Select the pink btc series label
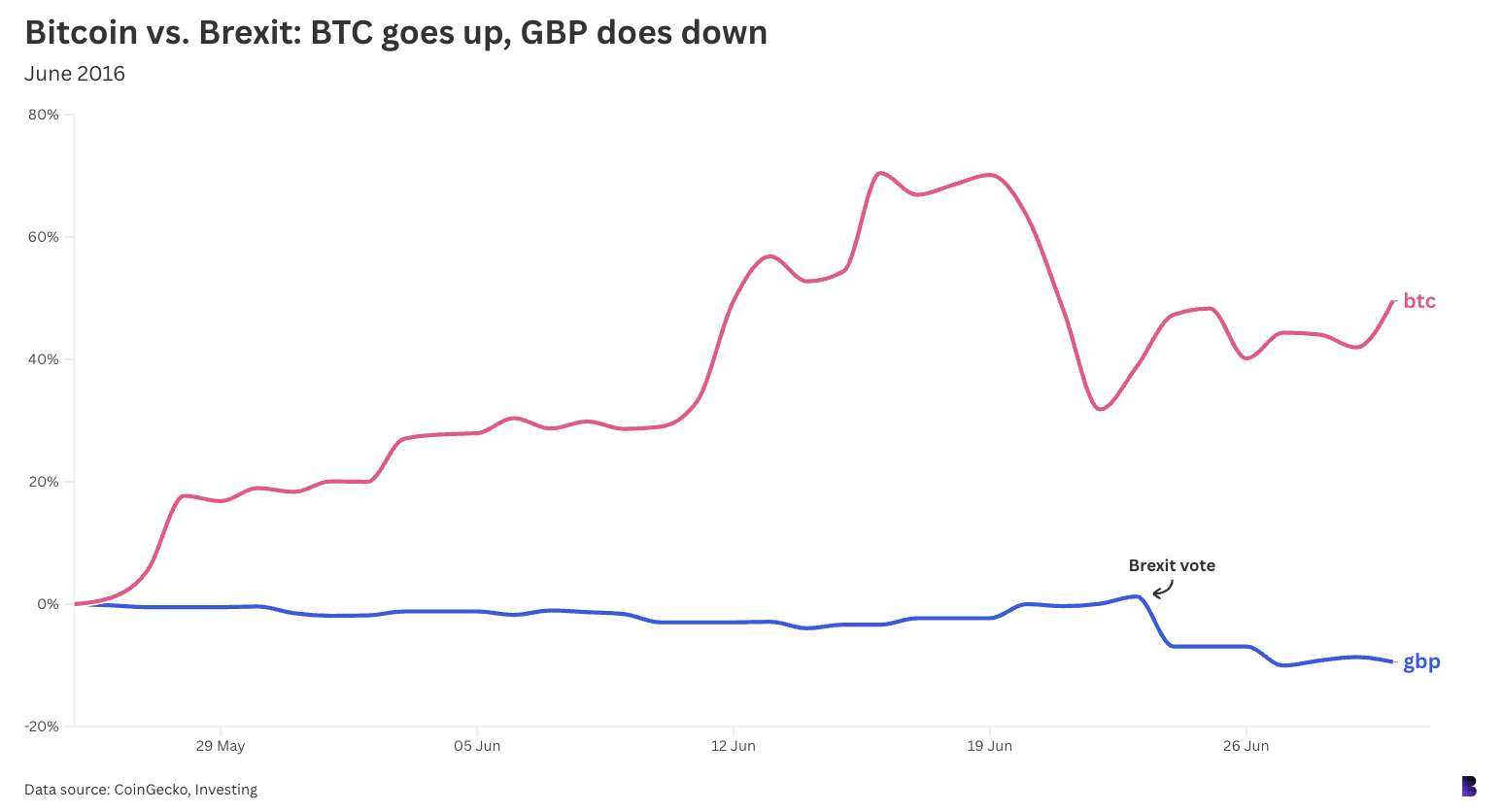Viewport: 1502px width, 812px height. point(1418,301)
